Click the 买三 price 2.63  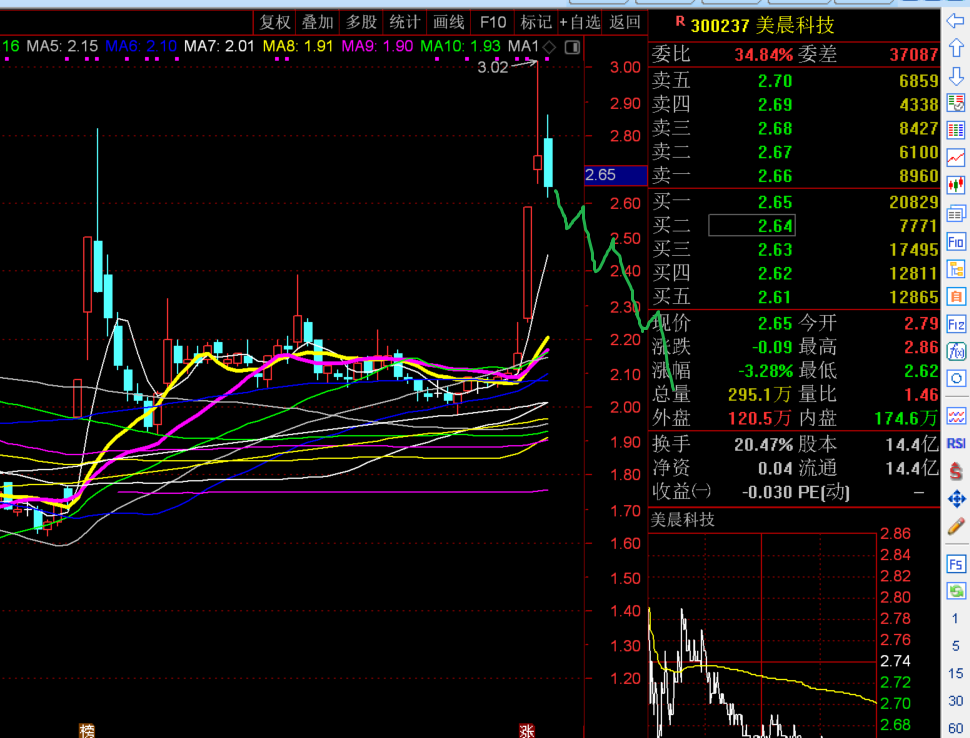775,250
